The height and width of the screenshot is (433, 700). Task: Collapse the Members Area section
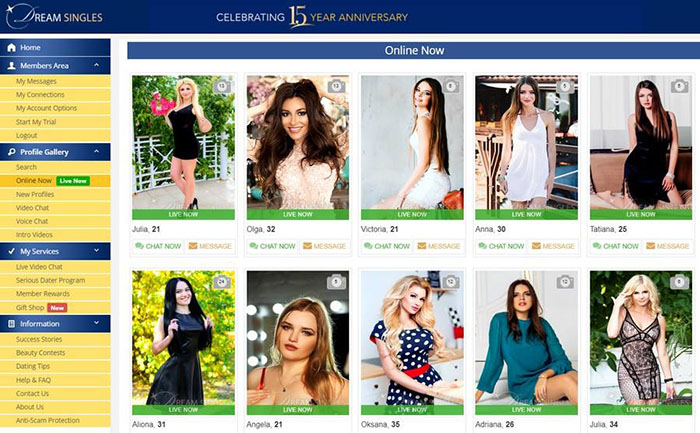click(x=96, y=65)
